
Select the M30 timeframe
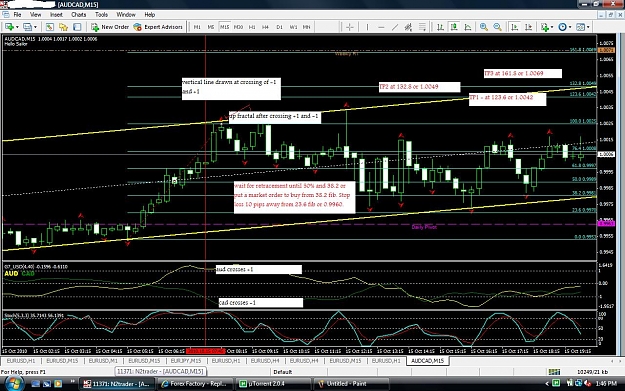coord(238,27)
